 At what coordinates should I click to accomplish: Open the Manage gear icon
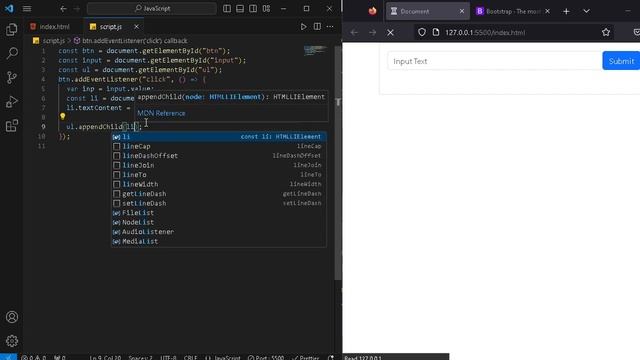pyautogui.click(x=12, y=340)
